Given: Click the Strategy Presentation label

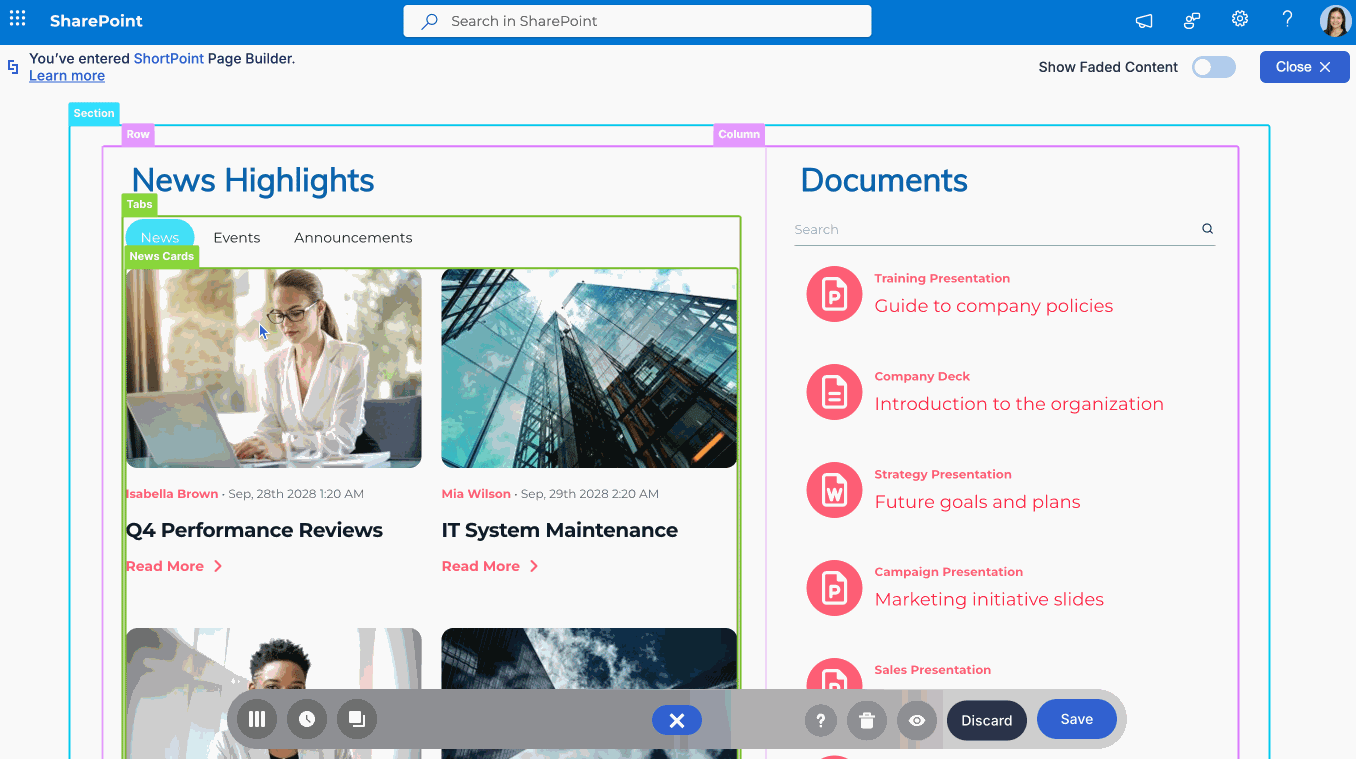Looking at the screenshot, I should (943, 475).
